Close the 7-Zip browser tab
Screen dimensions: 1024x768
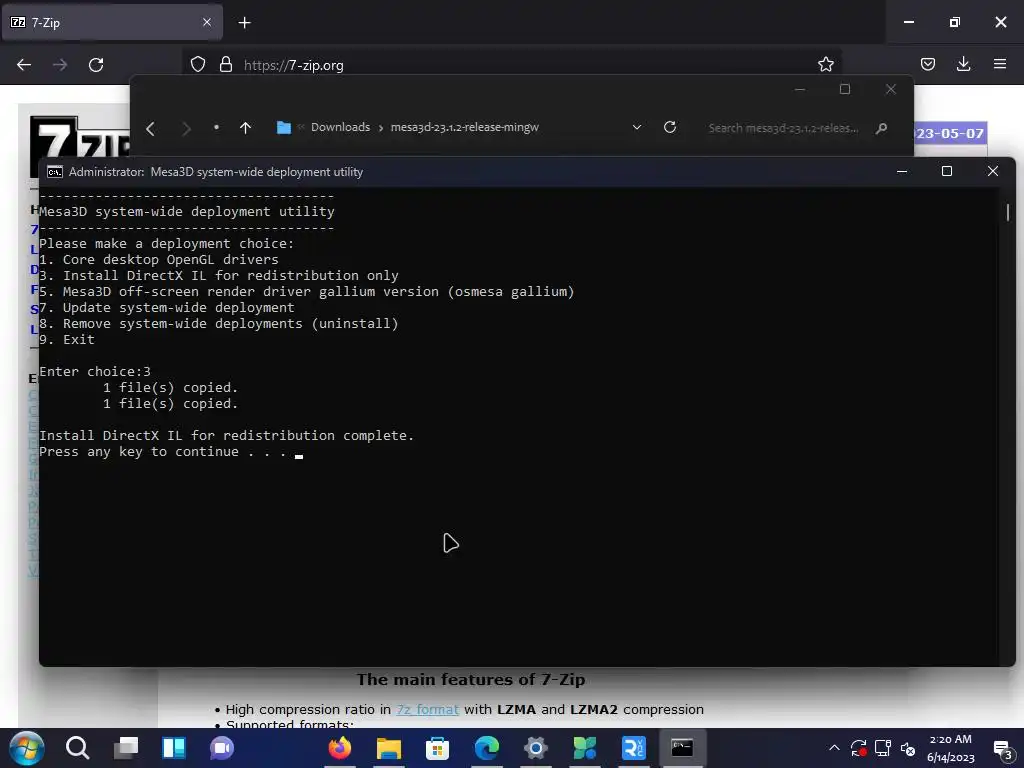(207, 22)
